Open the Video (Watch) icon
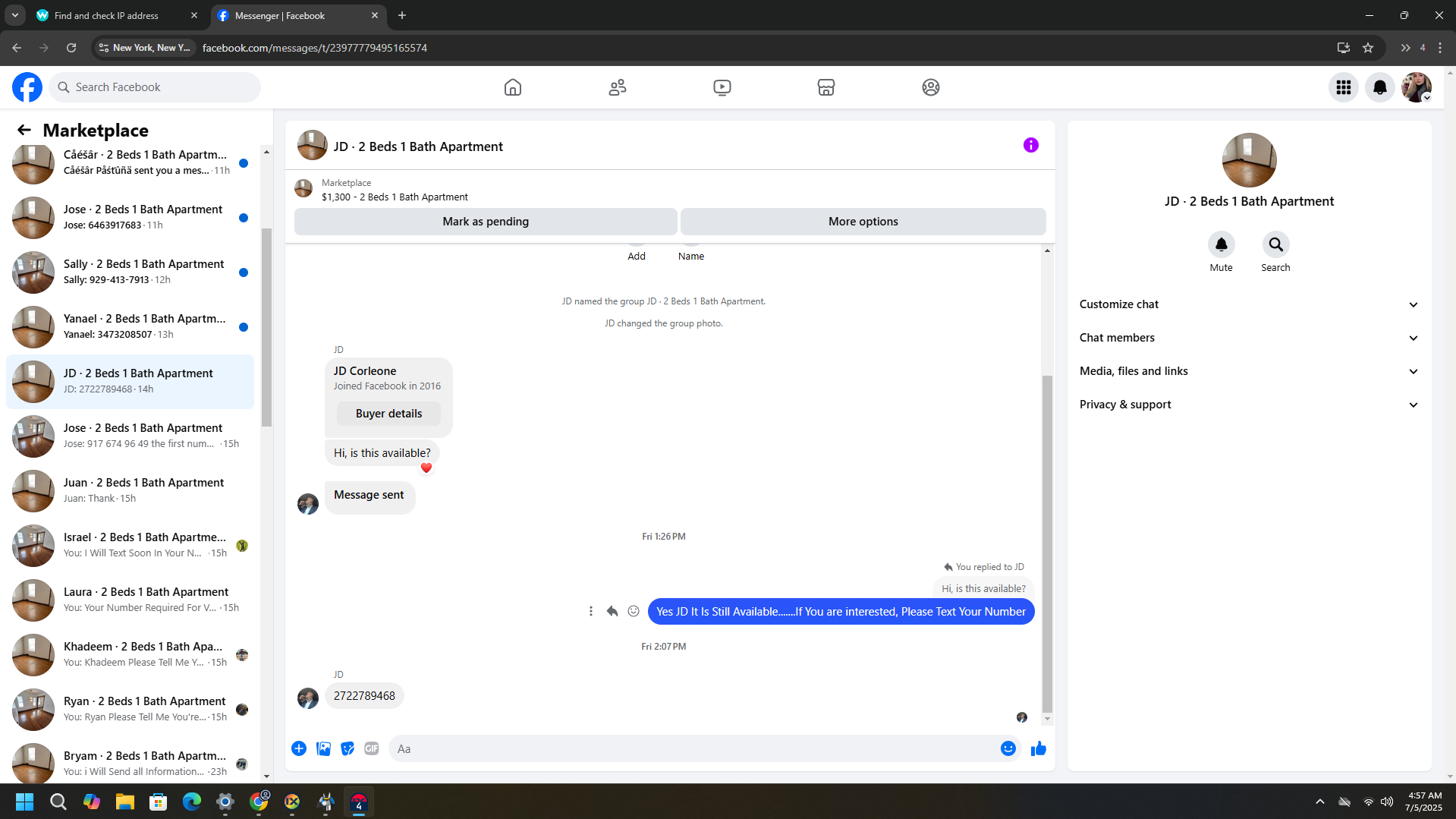The width and height of the screenshot is (1456, 819). pos(722,87)
